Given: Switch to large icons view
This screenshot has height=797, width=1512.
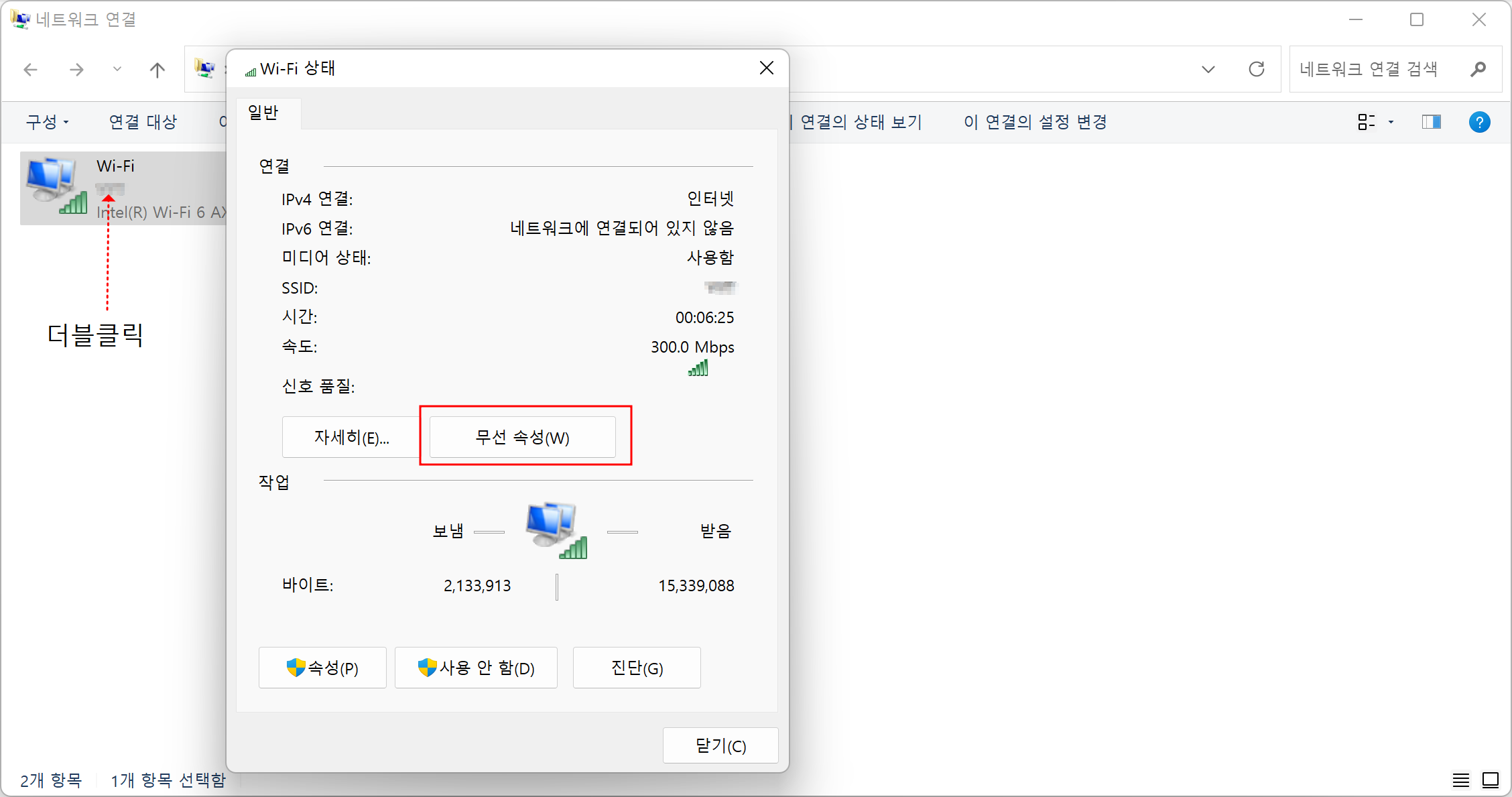Looking at the screenshot, I should click(x=1490, y=780).
